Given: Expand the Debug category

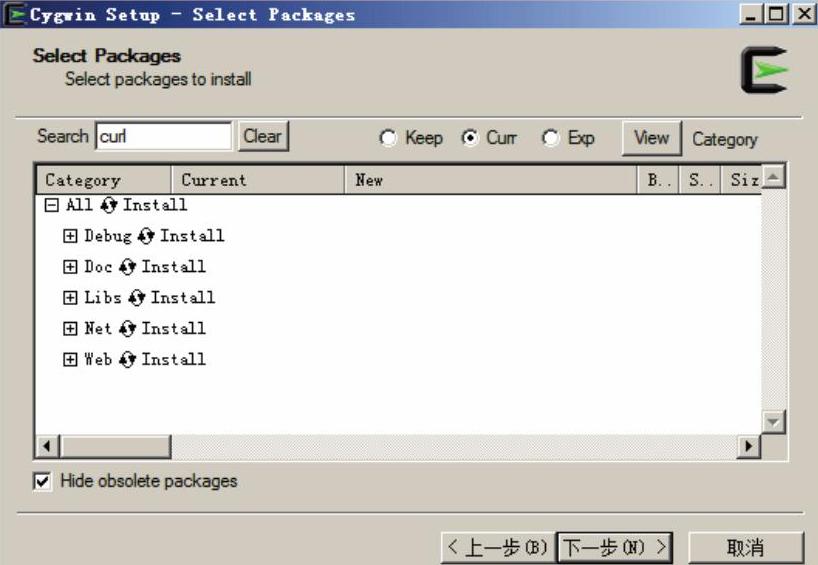Looking at the screenshot, I should [x=70, y=236].
